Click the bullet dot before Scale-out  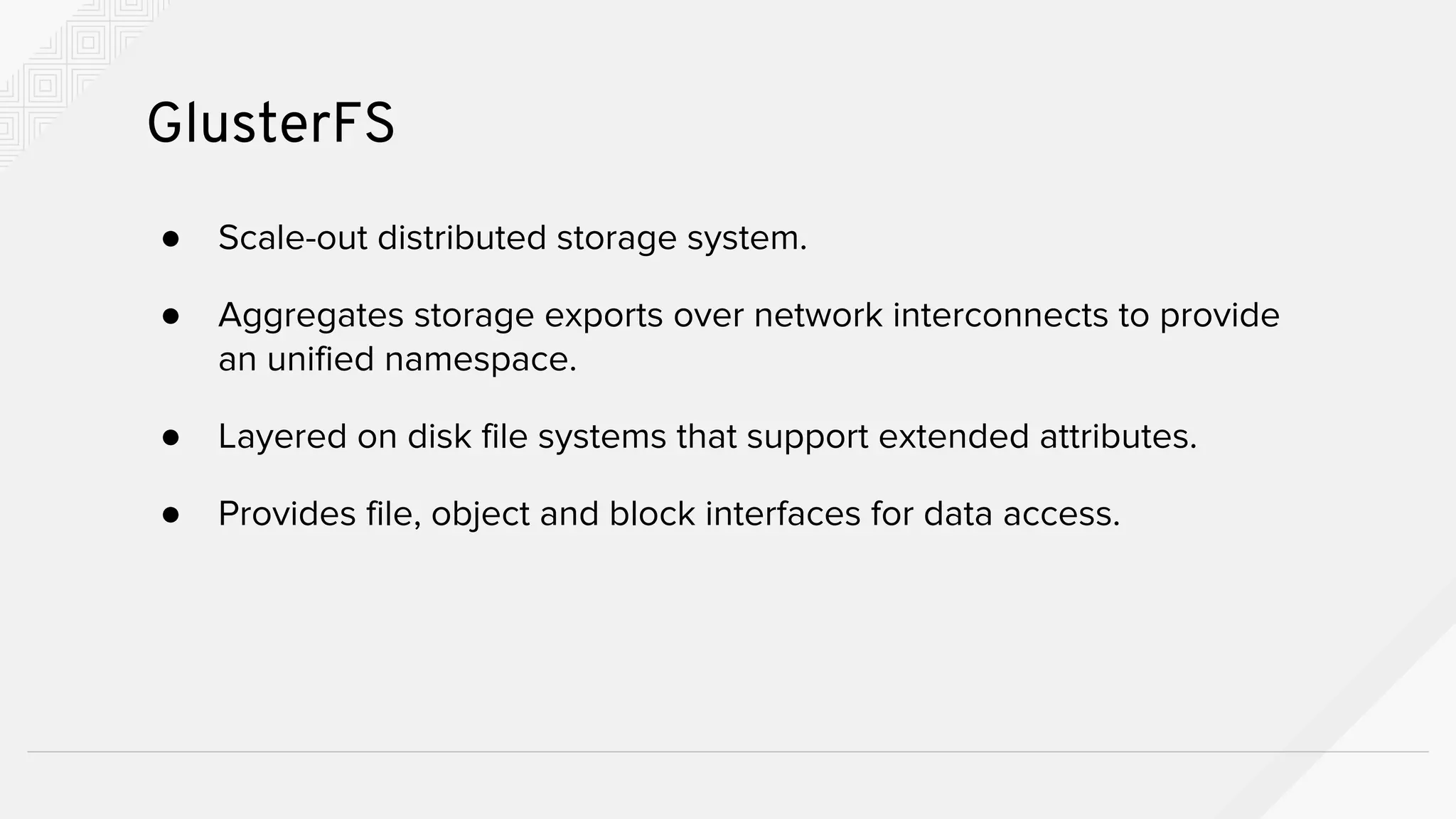coord(171,239)
